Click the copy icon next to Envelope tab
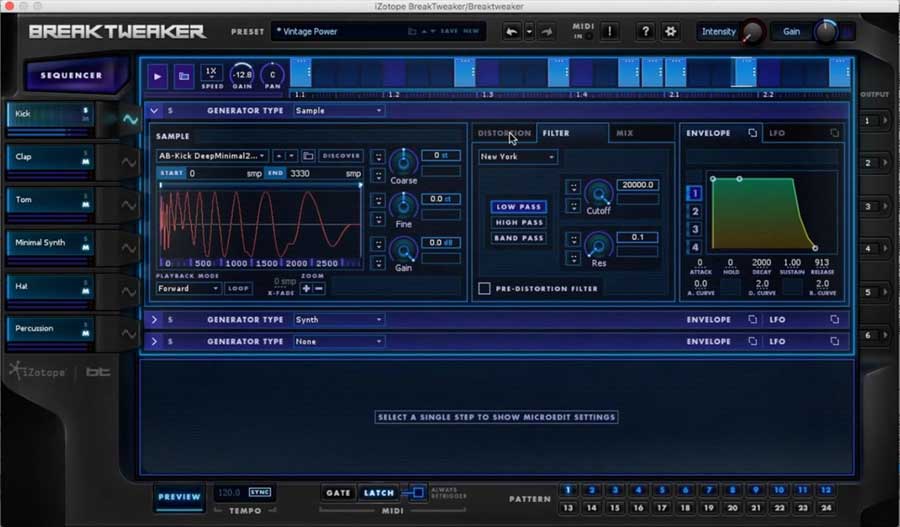 [x=752, y=133]
